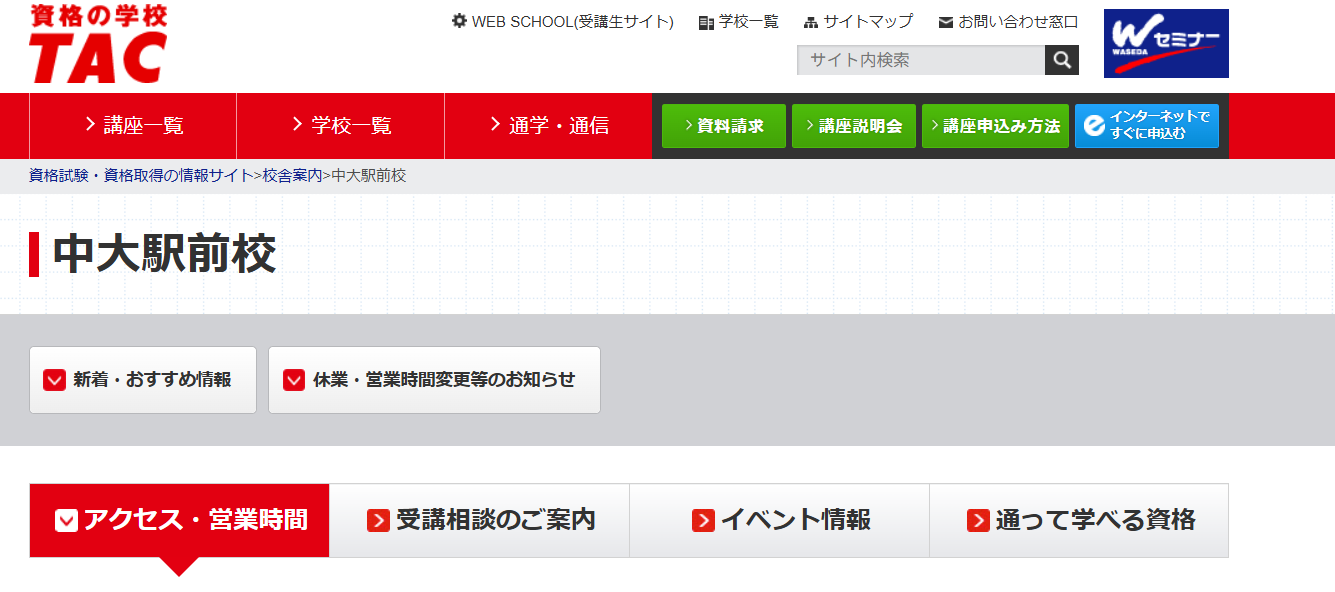Select the アクセス・営業時間 tab
This screenshot has height=592, width=1335.
tap(180, 520)
